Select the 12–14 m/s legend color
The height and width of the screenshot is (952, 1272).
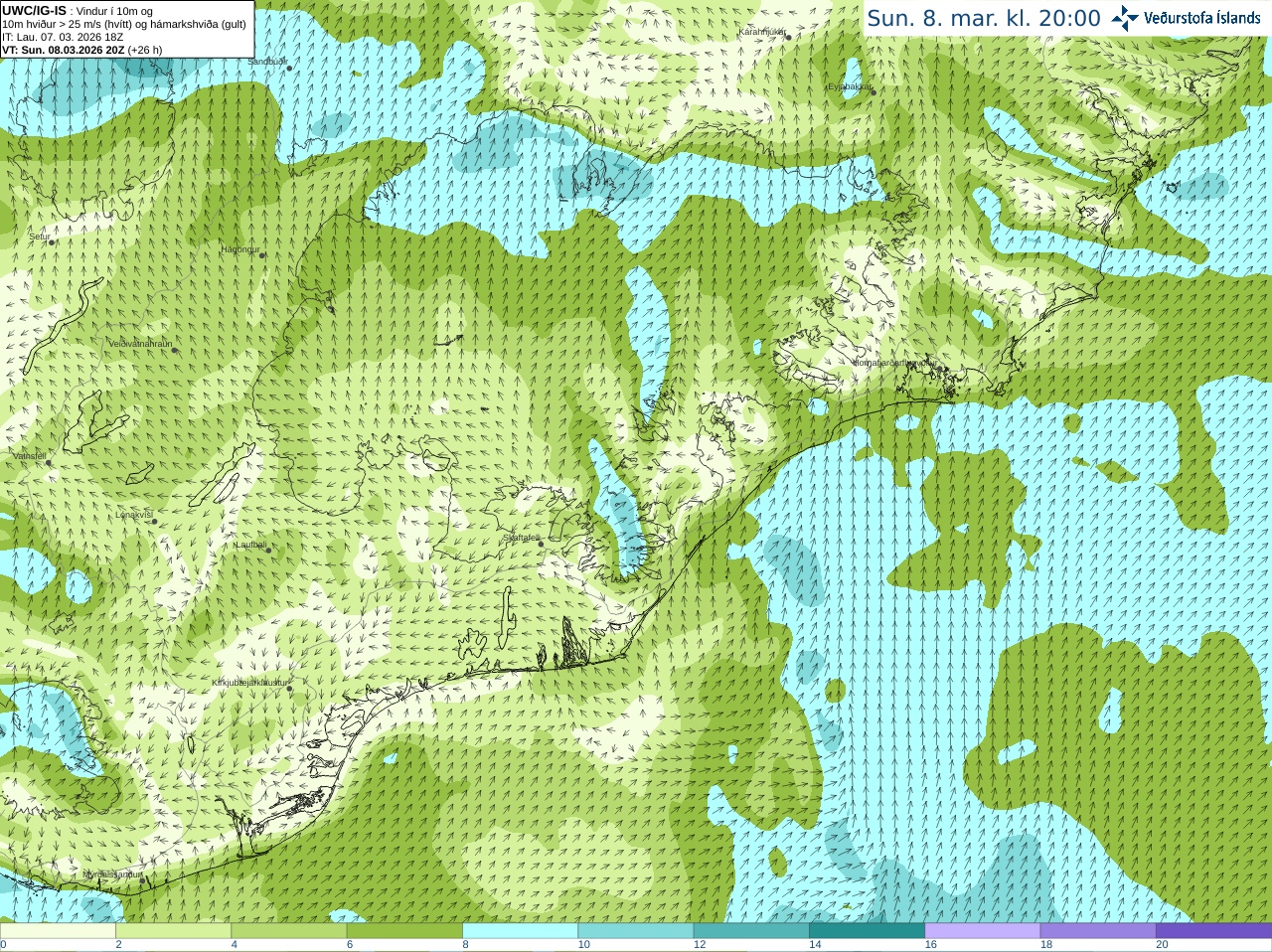(x=751, y=930)
